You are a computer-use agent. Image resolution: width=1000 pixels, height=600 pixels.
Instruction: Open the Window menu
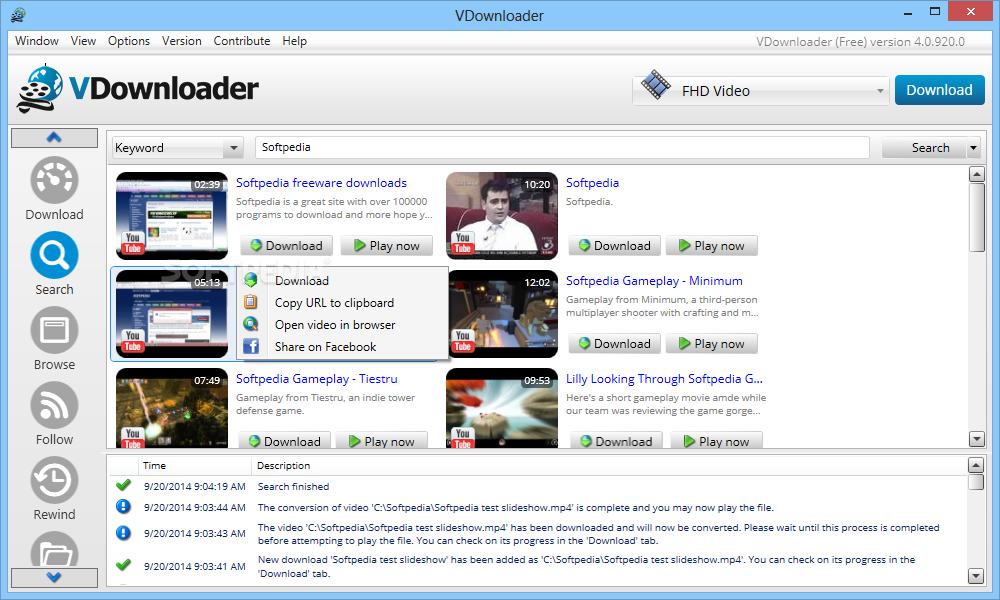37,41
